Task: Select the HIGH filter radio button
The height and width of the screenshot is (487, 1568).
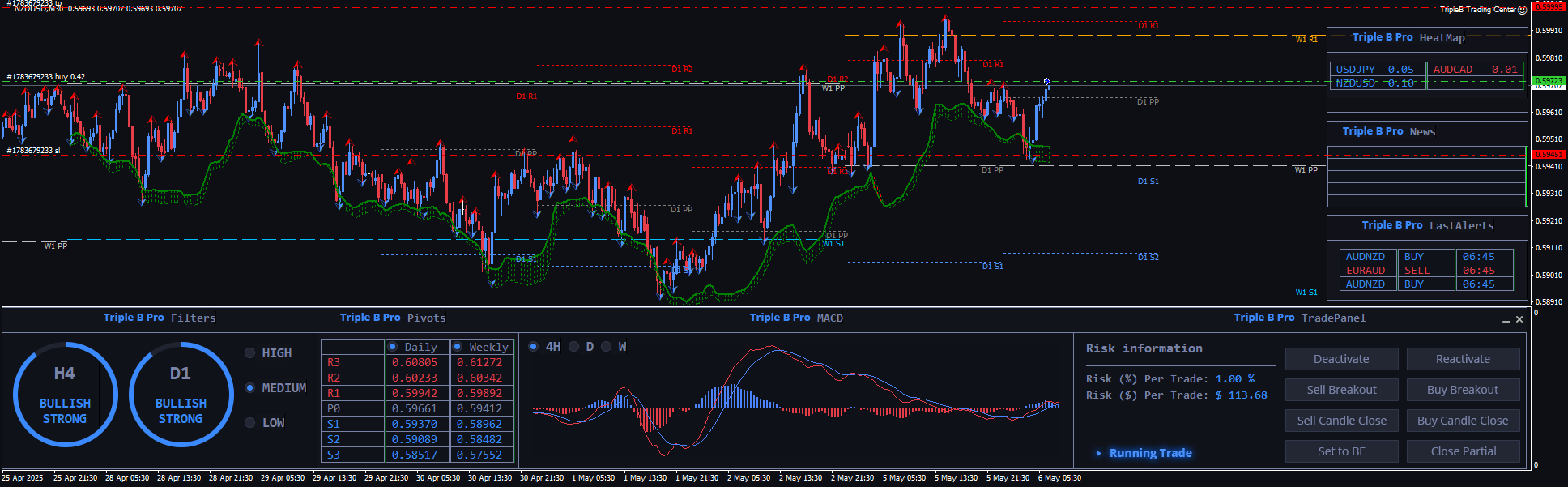Action: (x=250, y=353)
